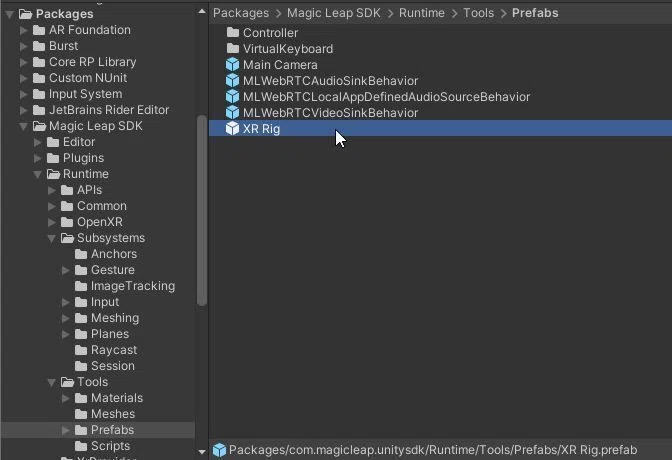Click the ImageTracking folder icon
Viewport: 672px width, 460px height.
click(81, 286)
